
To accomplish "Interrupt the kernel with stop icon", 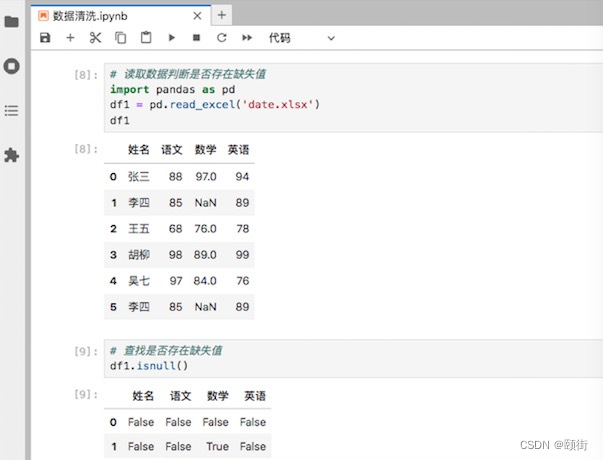I will click(x=197, y=38).
